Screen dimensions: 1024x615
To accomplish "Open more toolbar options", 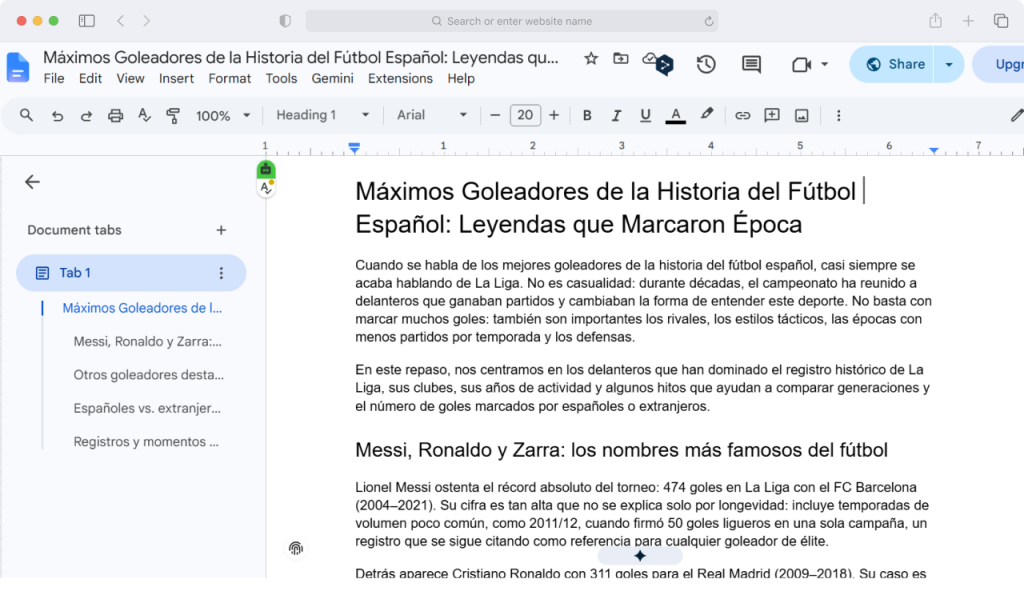I will pyautogui.click(x=839, y=116).
